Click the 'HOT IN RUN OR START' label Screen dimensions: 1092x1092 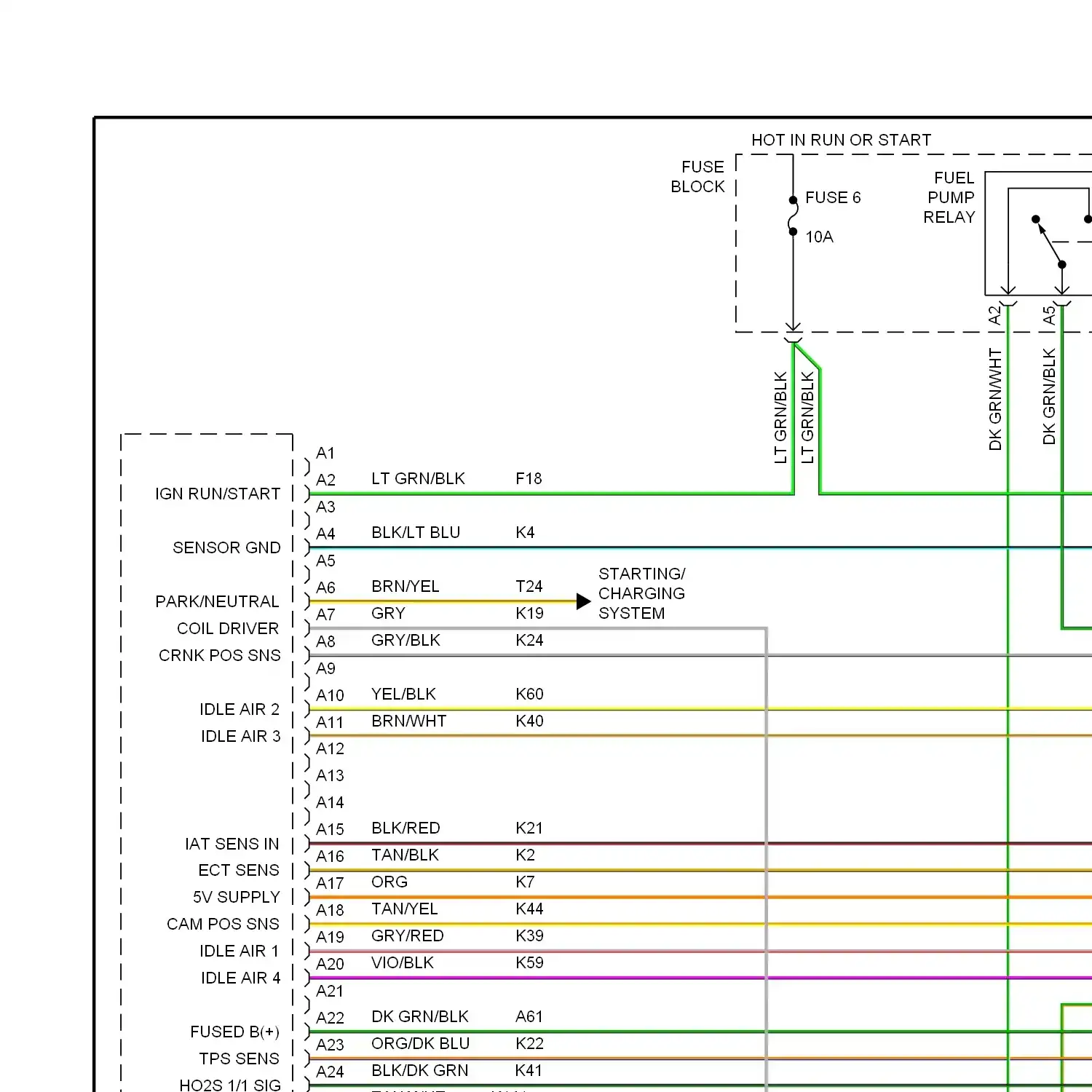[x=841, y=140]
